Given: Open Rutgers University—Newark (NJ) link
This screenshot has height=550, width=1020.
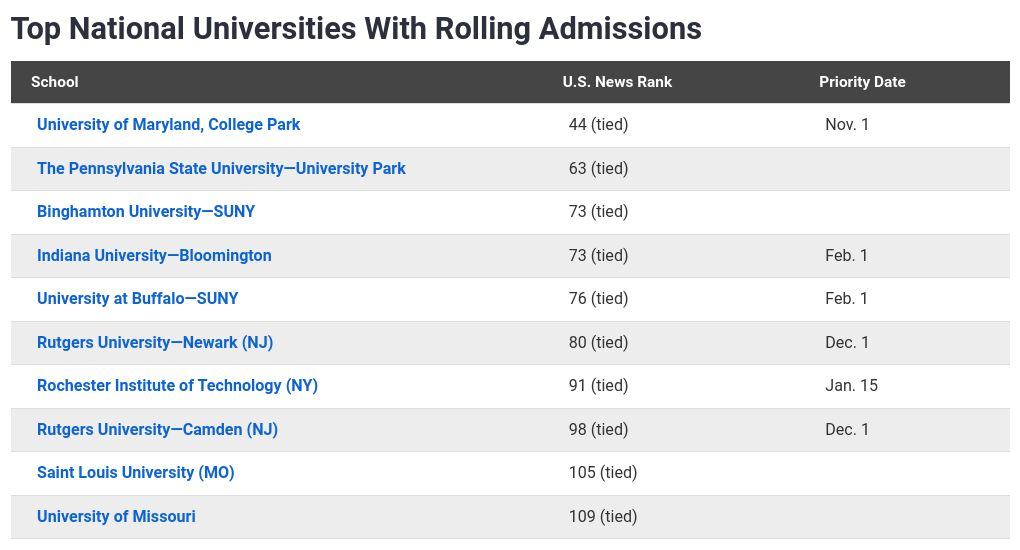Looking at the screenshot, I should [x=155, y=342].
